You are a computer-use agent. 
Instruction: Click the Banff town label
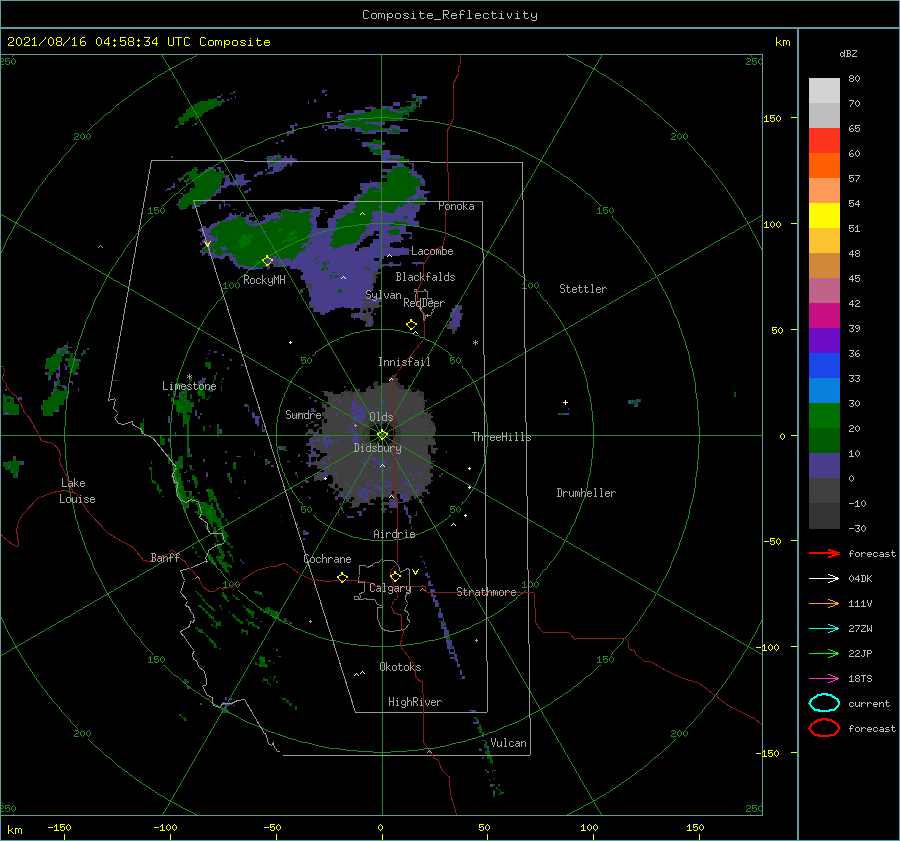[165, 557]
